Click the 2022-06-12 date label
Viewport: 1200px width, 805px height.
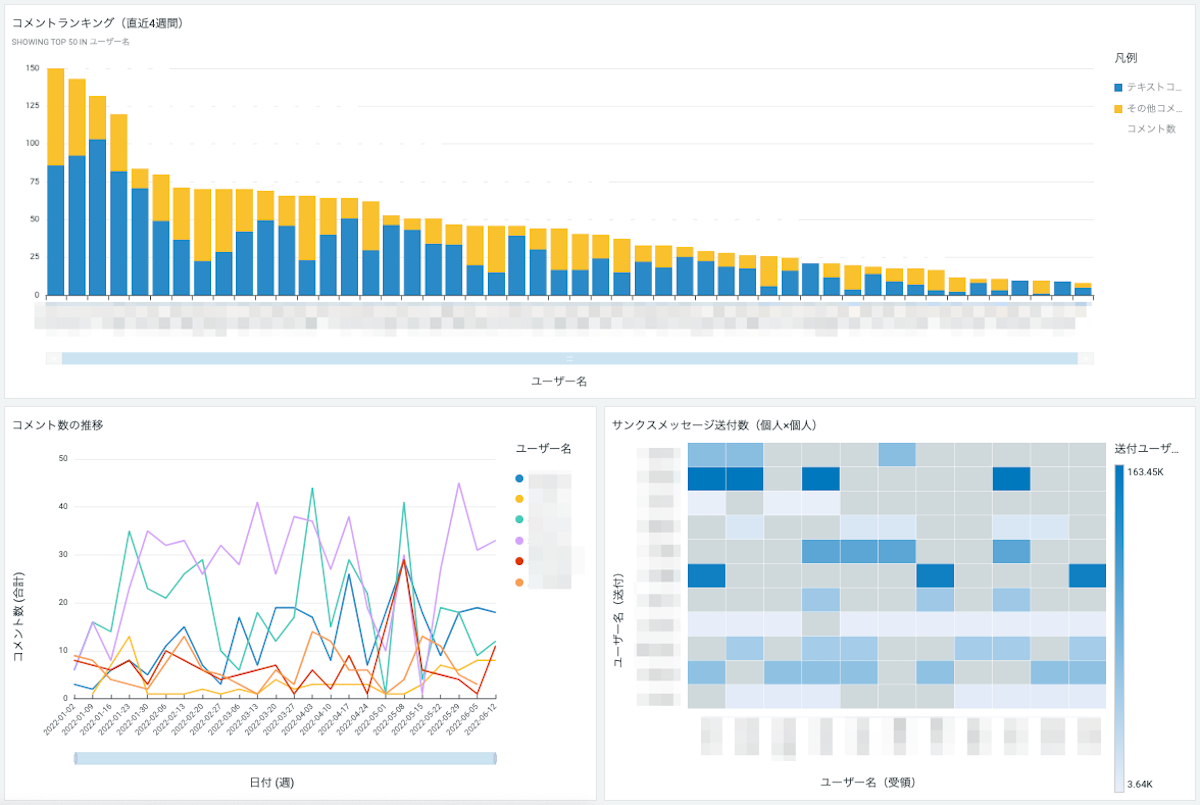click(482, 719)
